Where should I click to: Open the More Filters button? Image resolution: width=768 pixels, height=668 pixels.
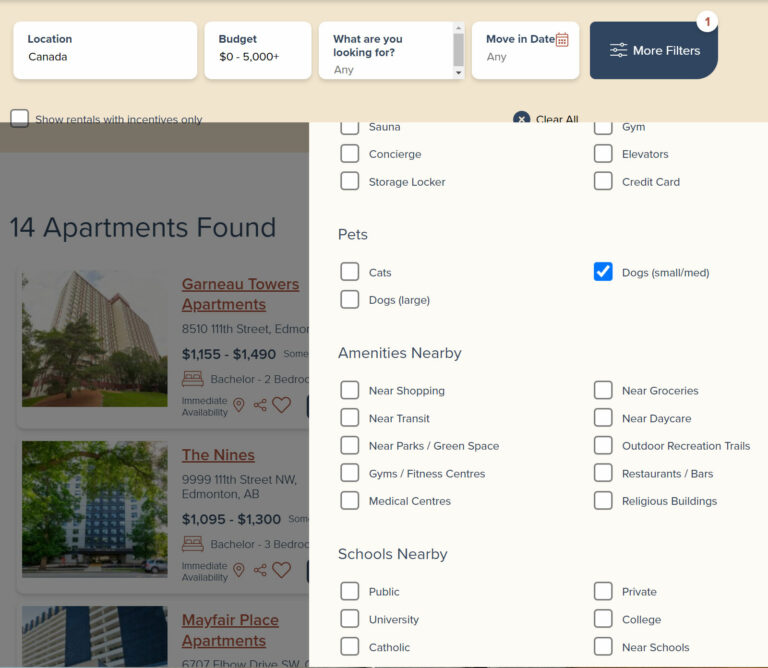pyautogui.click(x=654, y=50)
